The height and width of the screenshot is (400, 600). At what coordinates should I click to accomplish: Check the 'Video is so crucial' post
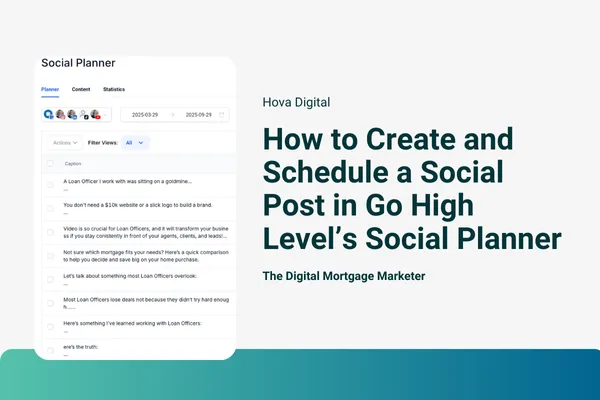[x=50, y=232]
